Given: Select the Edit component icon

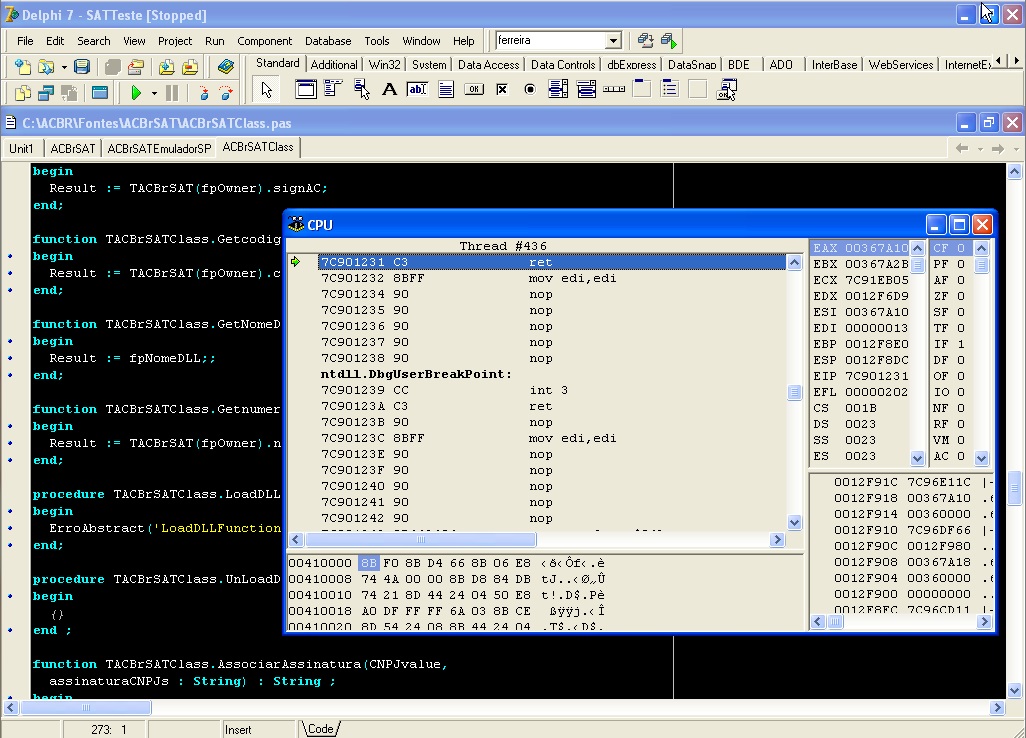Looking at the screenshot, I should [417, 89].
